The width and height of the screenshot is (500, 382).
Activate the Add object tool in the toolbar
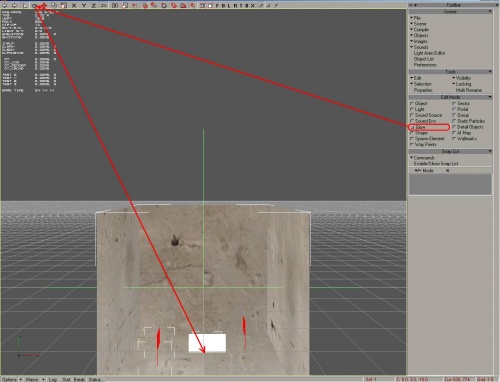coord(34,5)
